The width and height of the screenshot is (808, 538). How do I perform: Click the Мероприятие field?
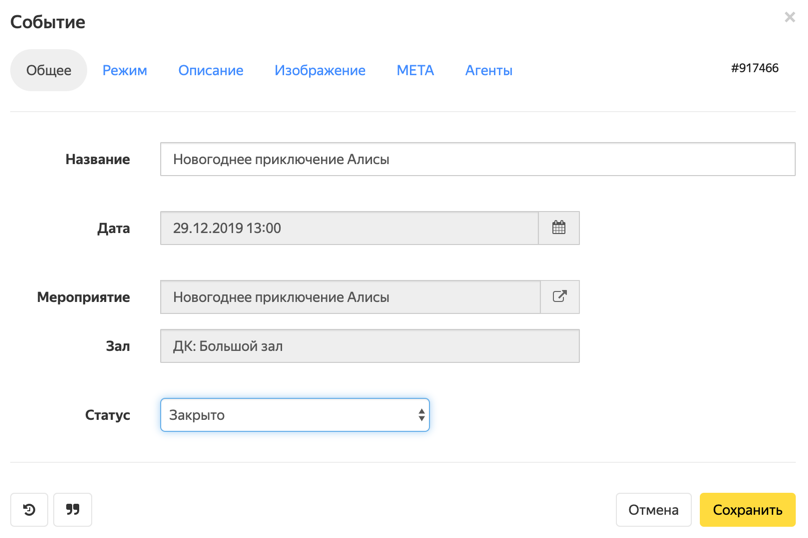point(350,297)
